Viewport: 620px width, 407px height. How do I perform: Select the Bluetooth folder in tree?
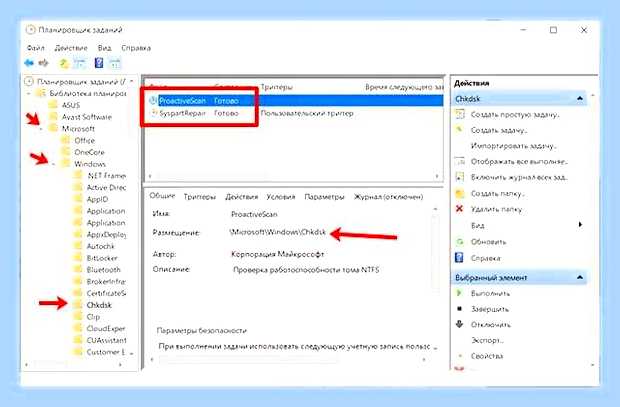pos(103,270)
